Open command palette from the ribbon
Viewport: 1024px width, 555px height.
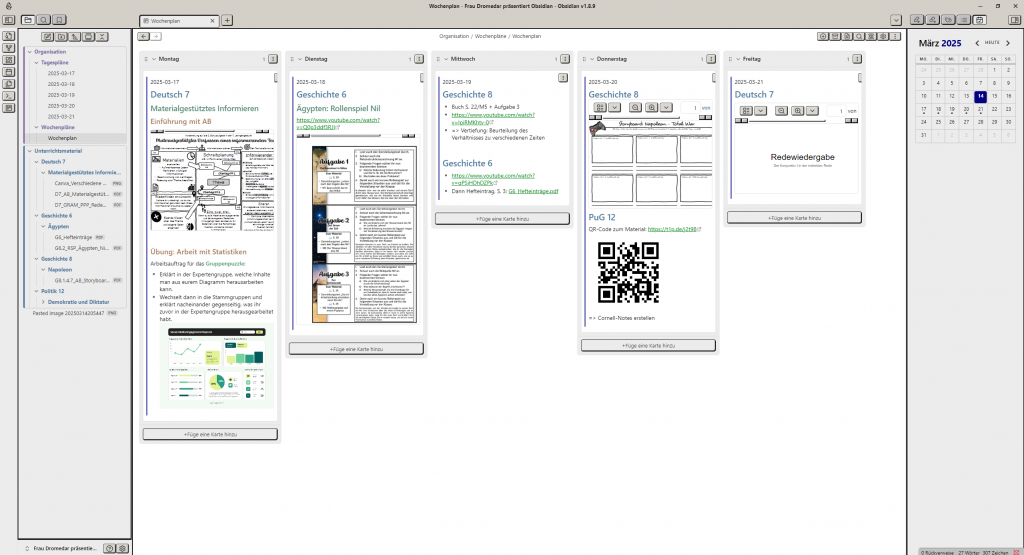(x=9, y=96)
